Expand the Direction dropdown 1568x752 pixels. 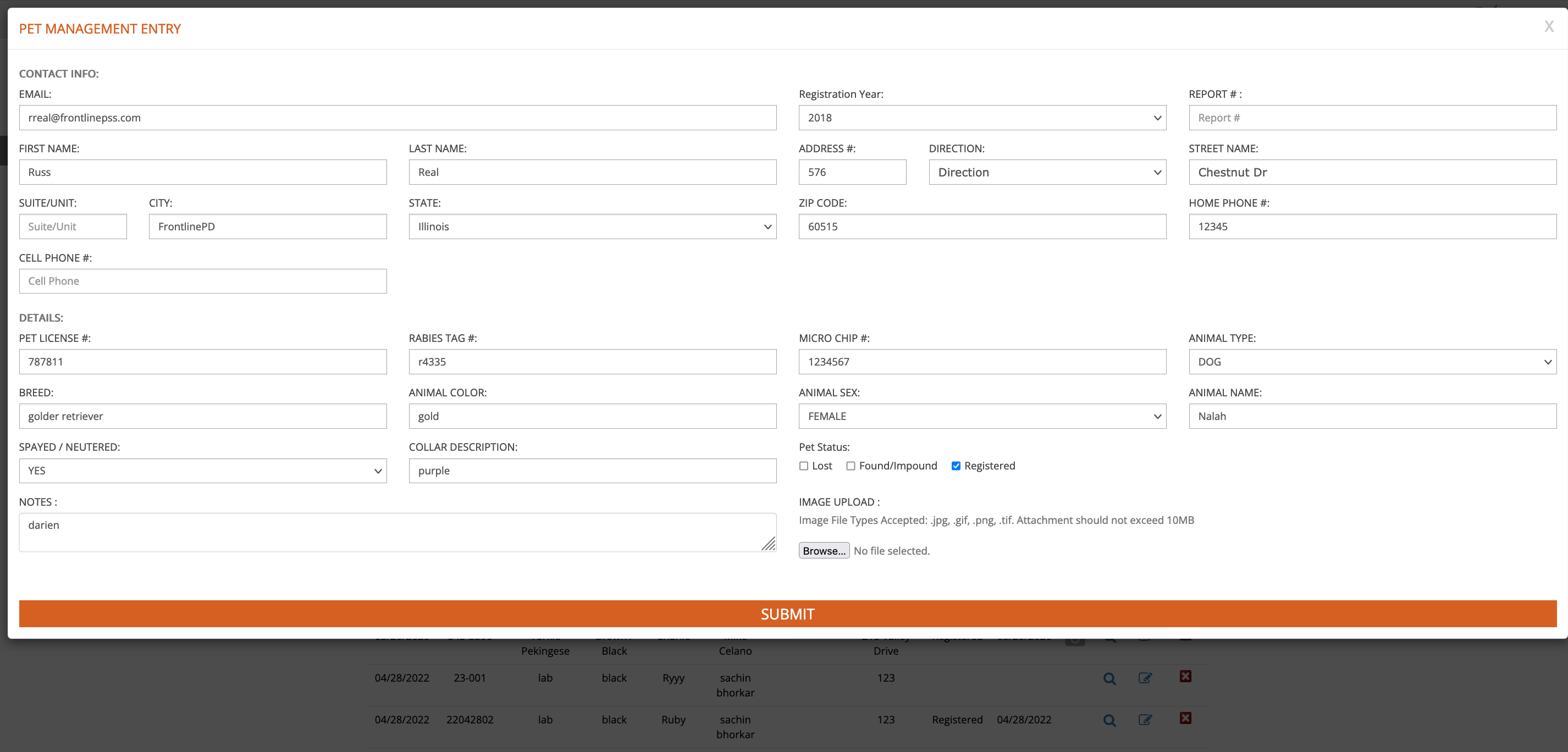(x=1047, y=172)
